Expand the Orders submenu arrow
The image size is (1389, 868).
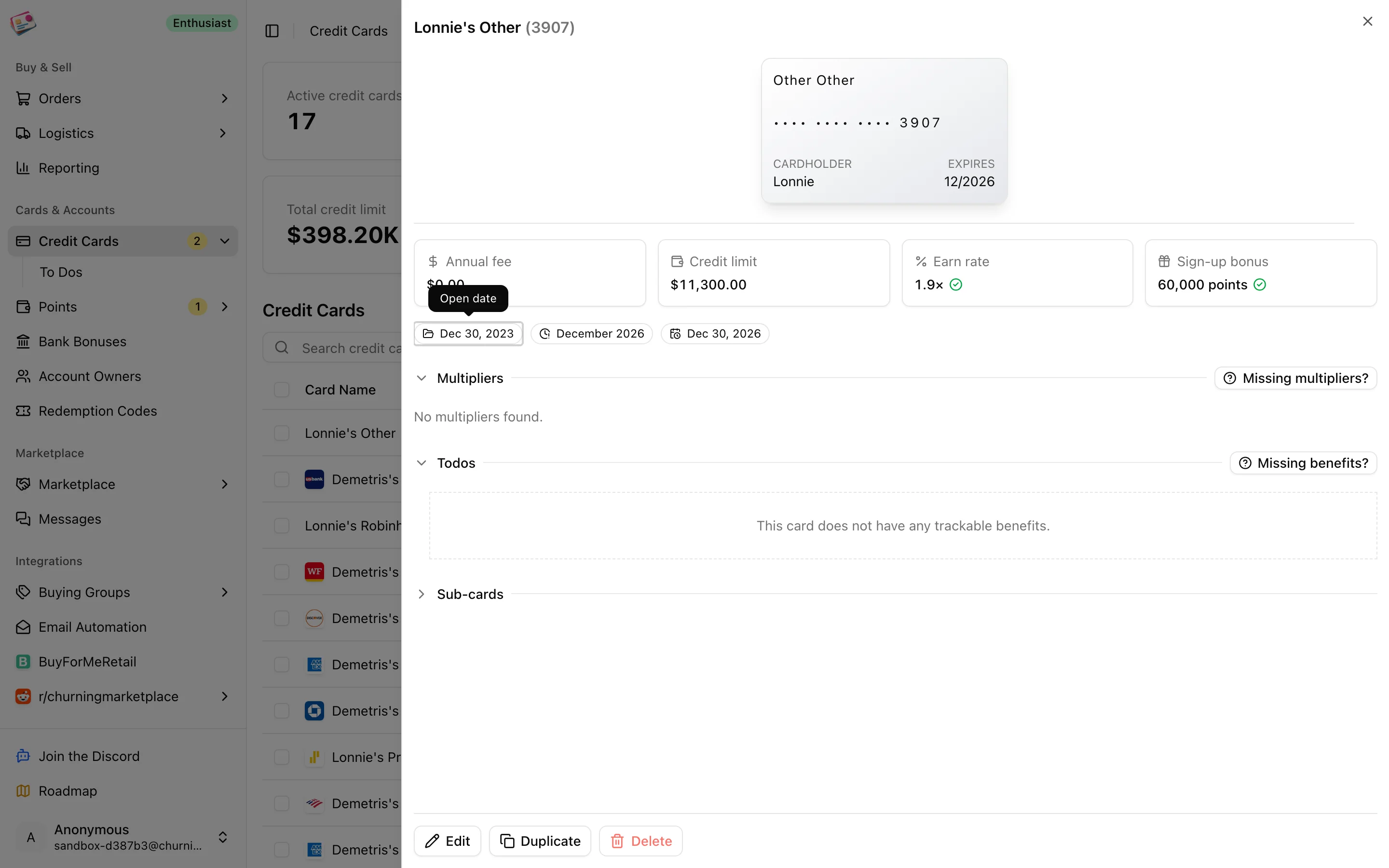(x=224, y=98)
